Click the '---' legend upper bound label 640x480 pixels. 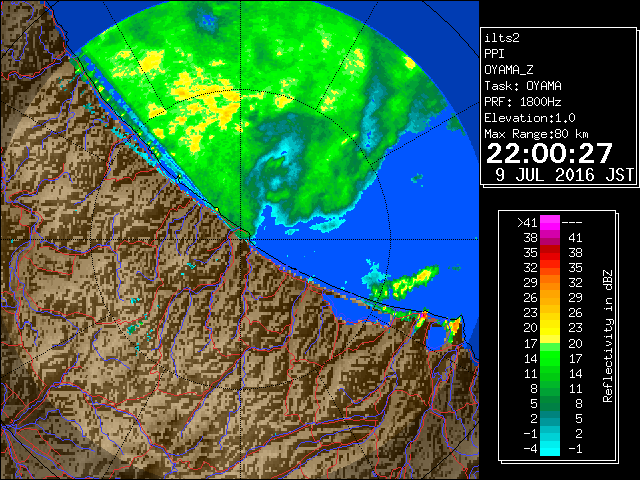pyautogui.click(x=572, y=223)
